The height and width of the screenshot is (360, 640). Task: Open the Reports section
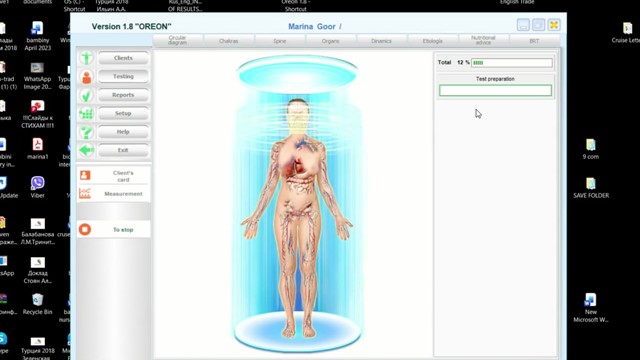click(123, 95)
